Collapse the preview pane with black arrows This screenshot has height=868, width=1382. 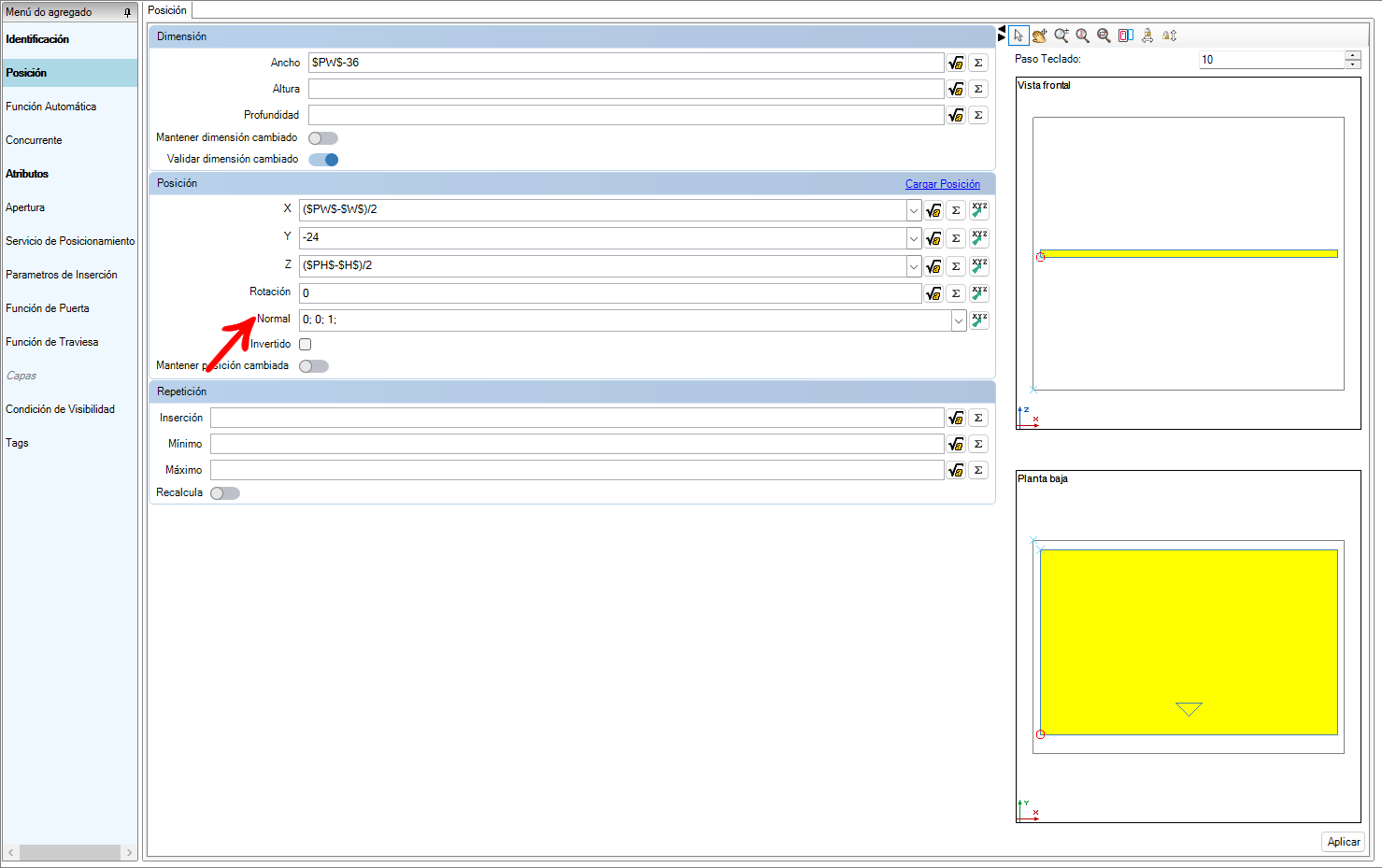point(1002,34)
